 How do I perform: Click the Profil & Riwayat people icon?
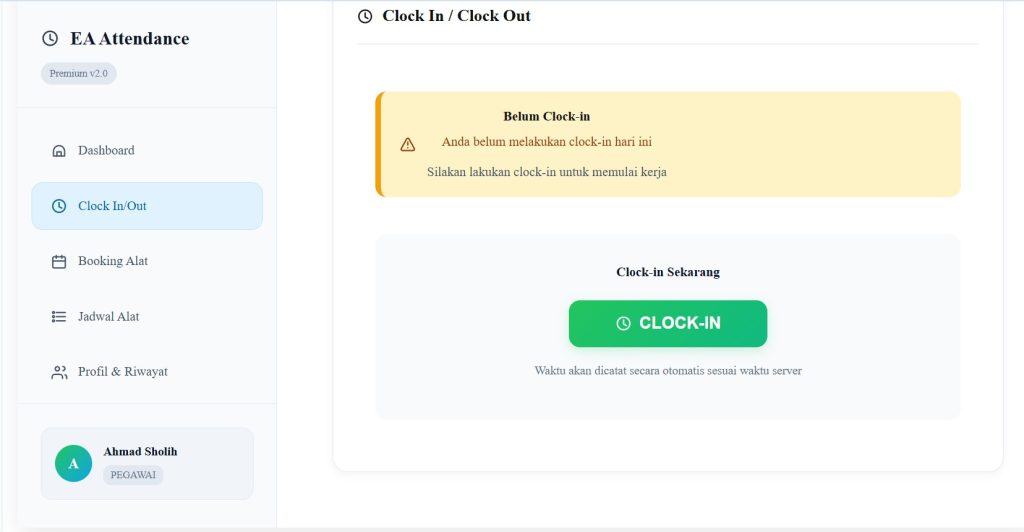[59, 372]
